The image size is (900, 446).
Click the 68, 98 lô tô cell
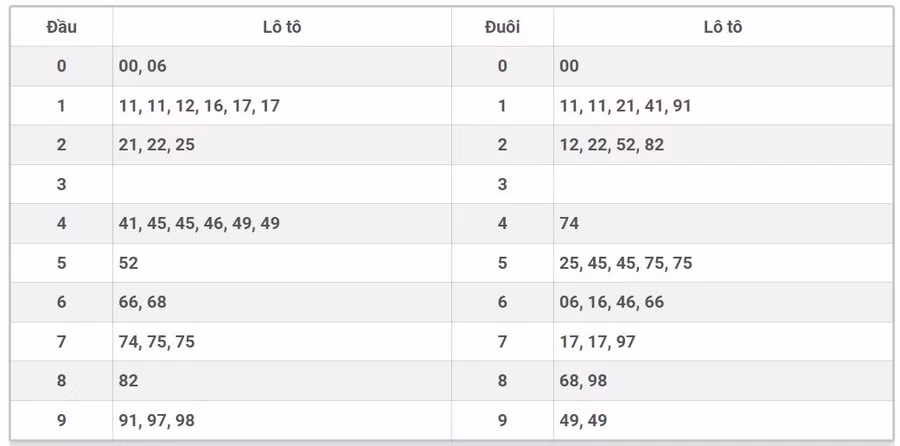coord(583,381)
